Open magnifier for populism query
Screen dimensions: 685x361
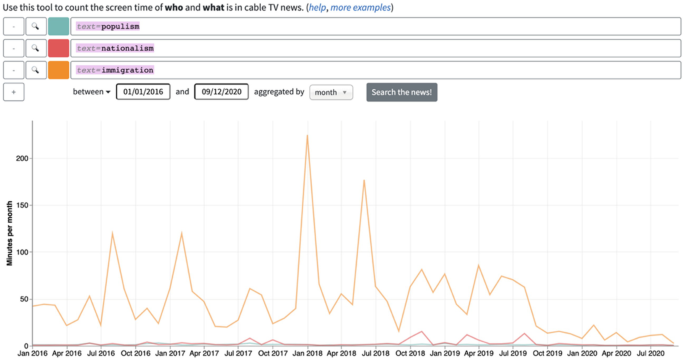pos(36,26)
